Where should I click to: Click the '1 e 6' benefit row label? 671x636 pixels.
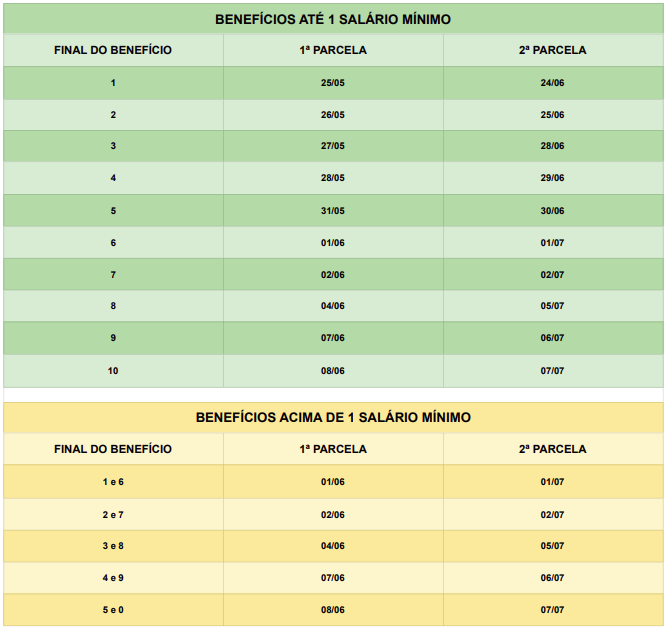click(x=113, y=482)
